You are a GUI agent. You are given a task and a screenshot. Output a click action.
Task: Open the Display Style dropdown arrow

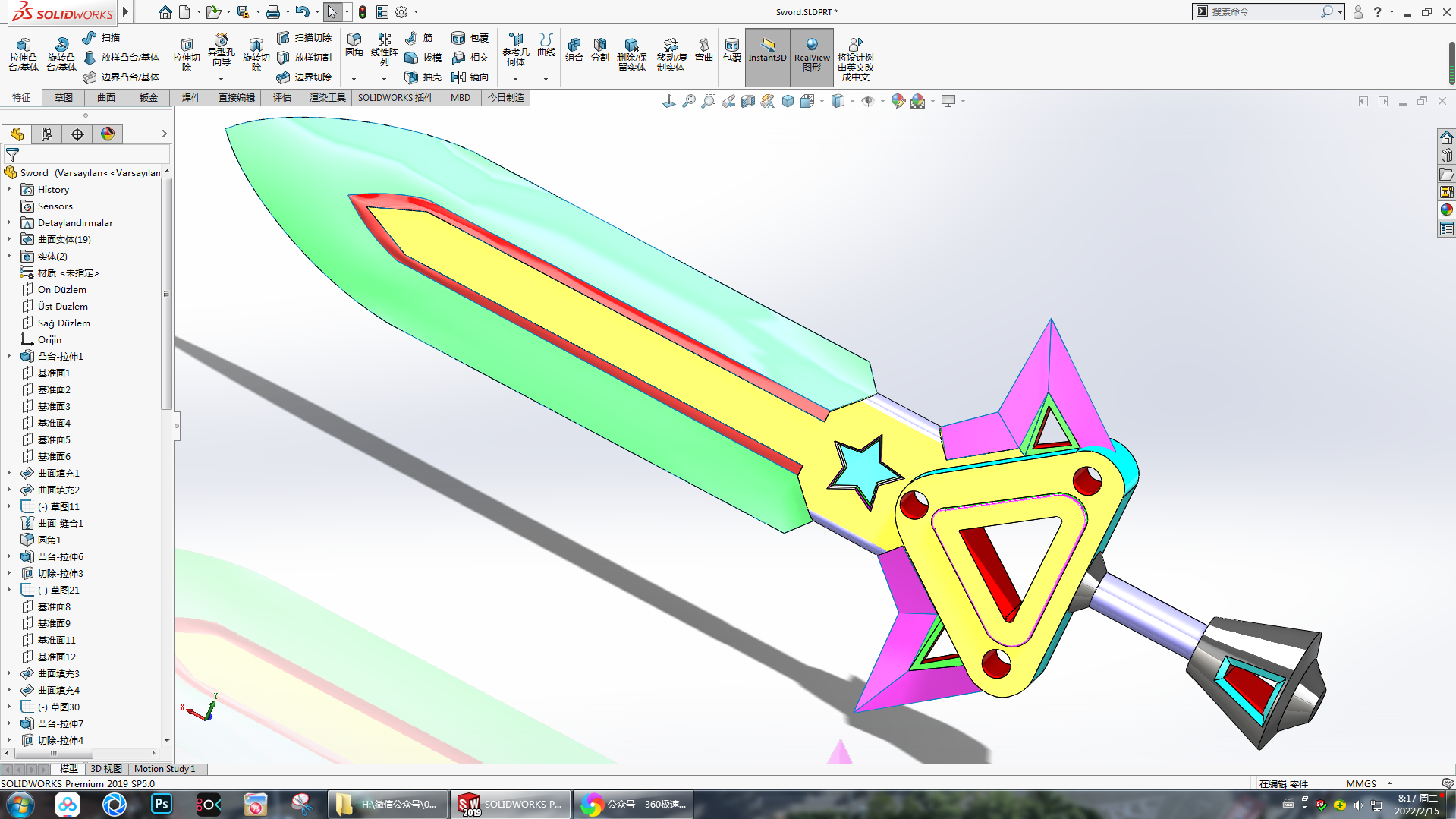pyautogui.click(x=852, y=101)
